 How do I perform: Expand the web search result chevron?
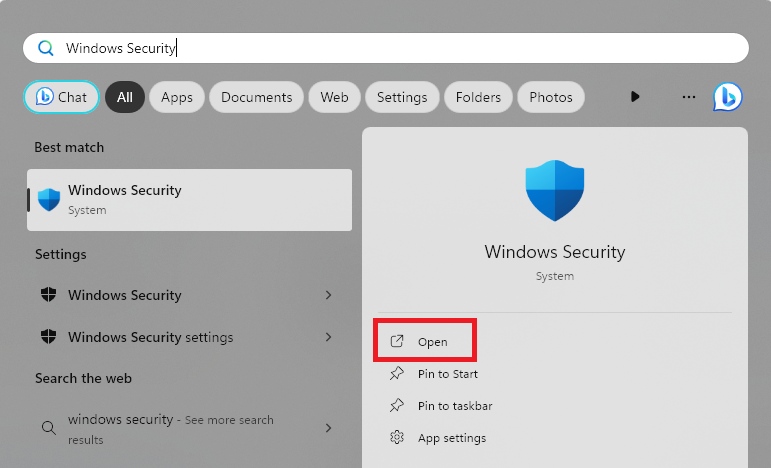329,428
